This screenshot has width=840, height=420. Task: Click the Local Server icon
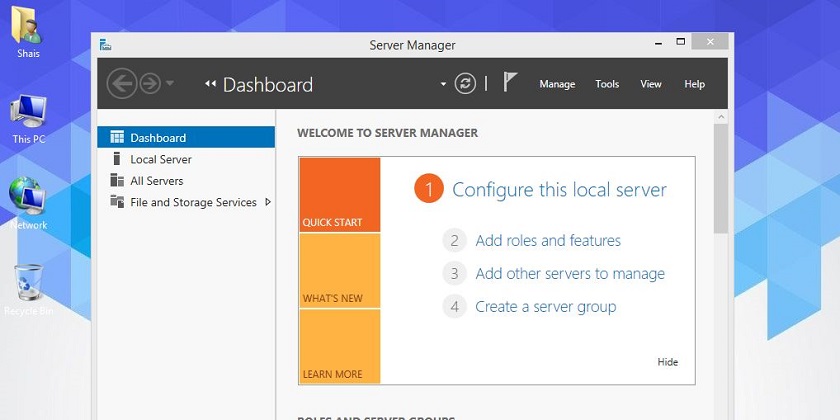tap(117, 159)
